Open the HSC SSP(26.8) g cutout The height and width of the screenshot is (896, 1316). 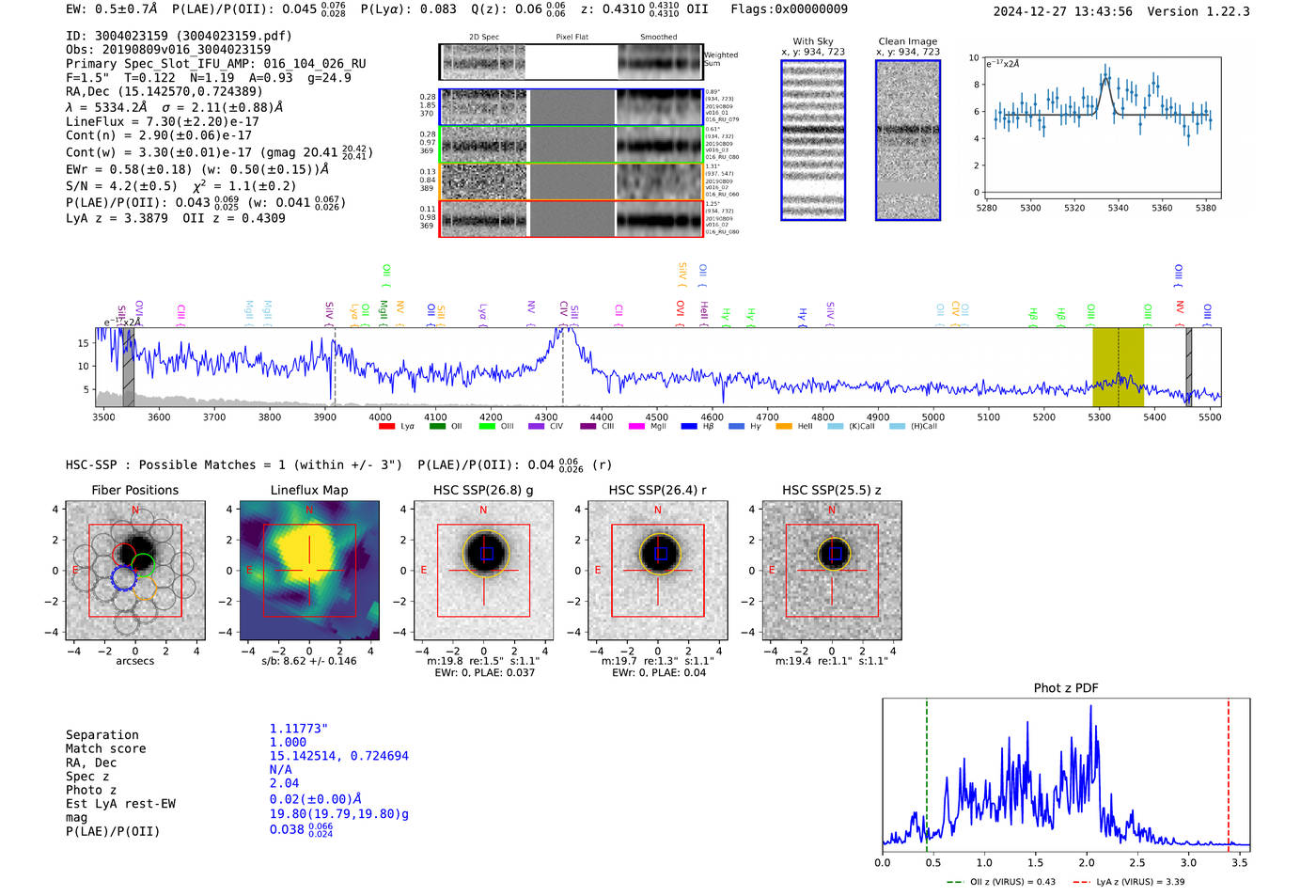(x=483, y=571)
